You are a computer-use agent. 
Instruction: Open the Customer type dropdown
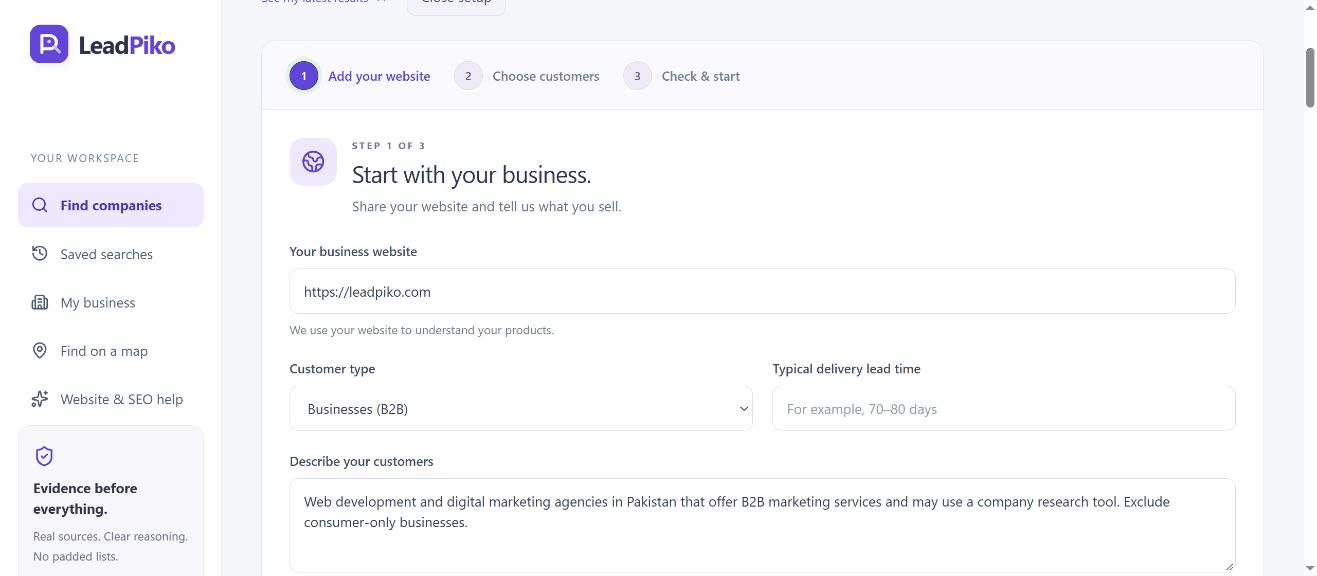click(521, 409)
